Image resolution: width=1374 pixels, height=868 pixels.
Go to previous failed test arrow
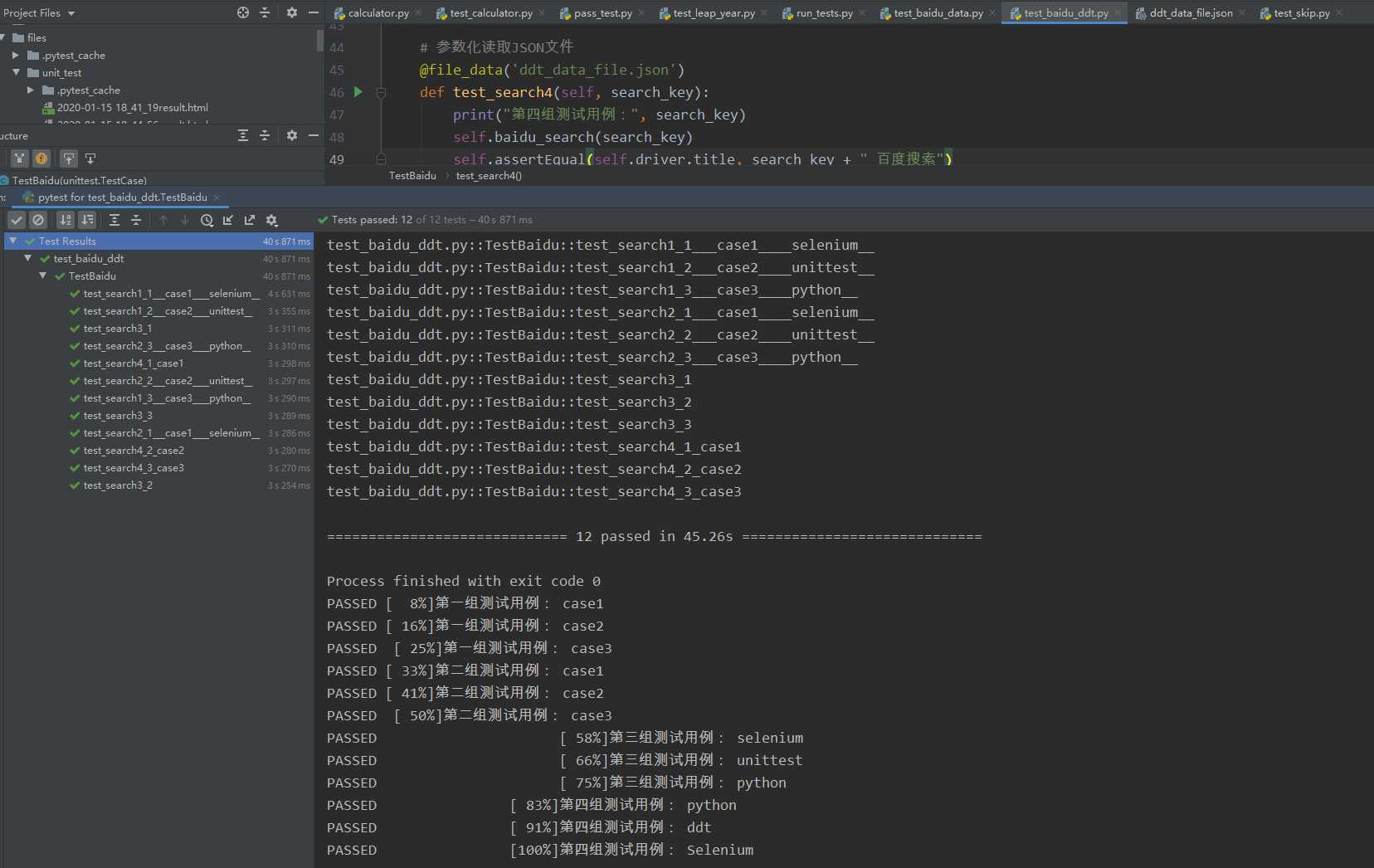pyautogui.click(x=163, y=220)
